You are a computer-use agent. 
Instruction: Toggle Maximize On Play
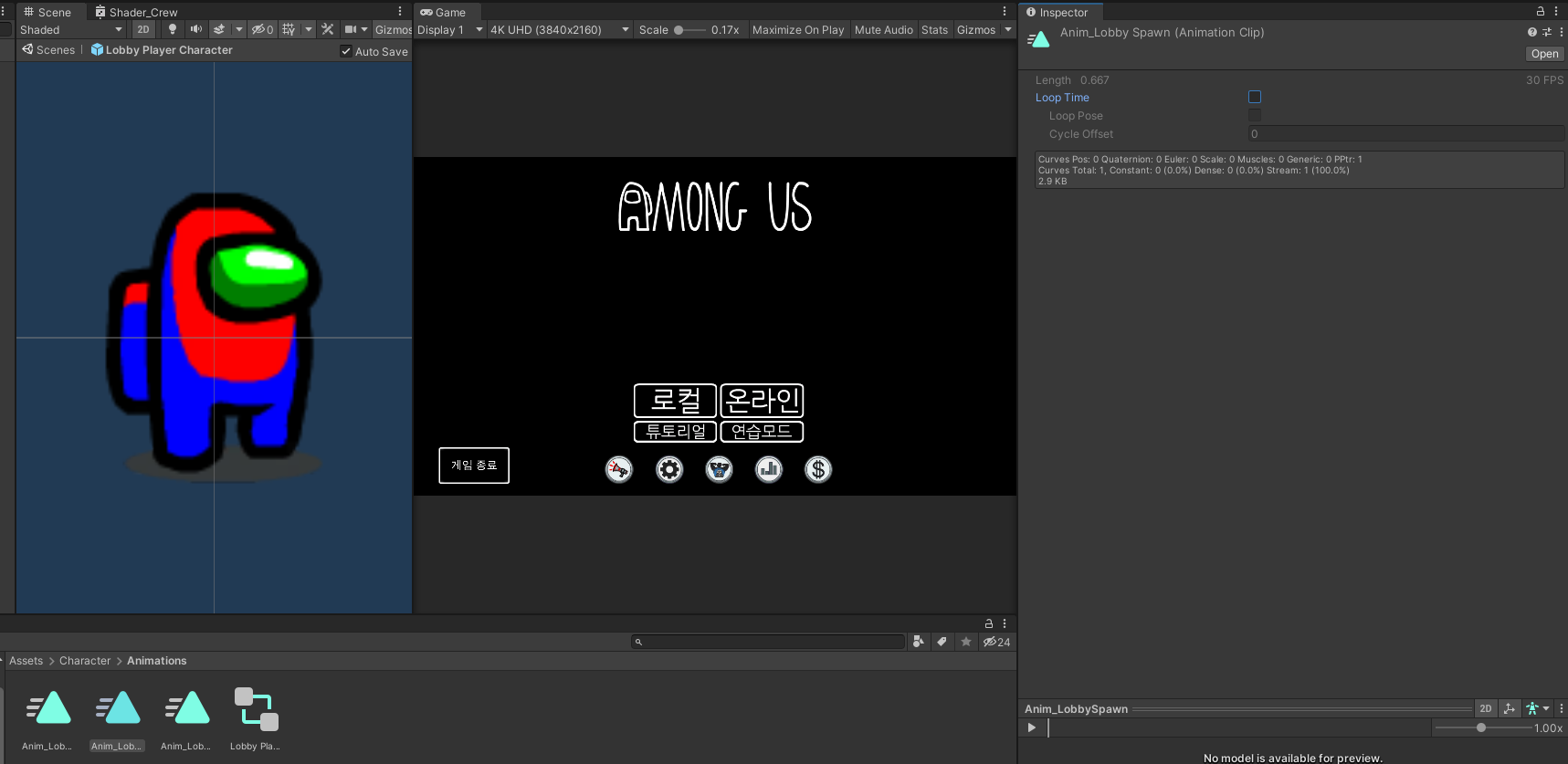[x=798, y=29]
